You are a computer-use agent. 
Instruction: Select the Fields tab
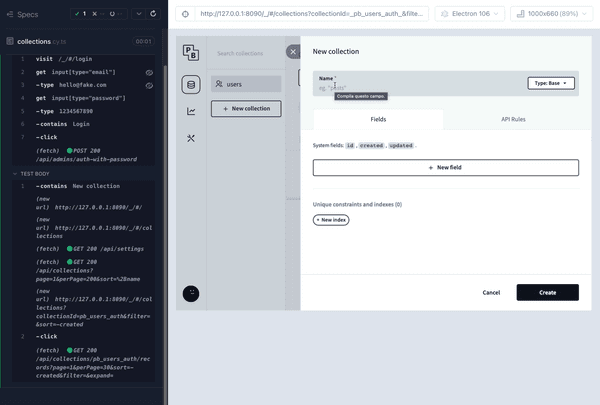[x=378, y=119]
